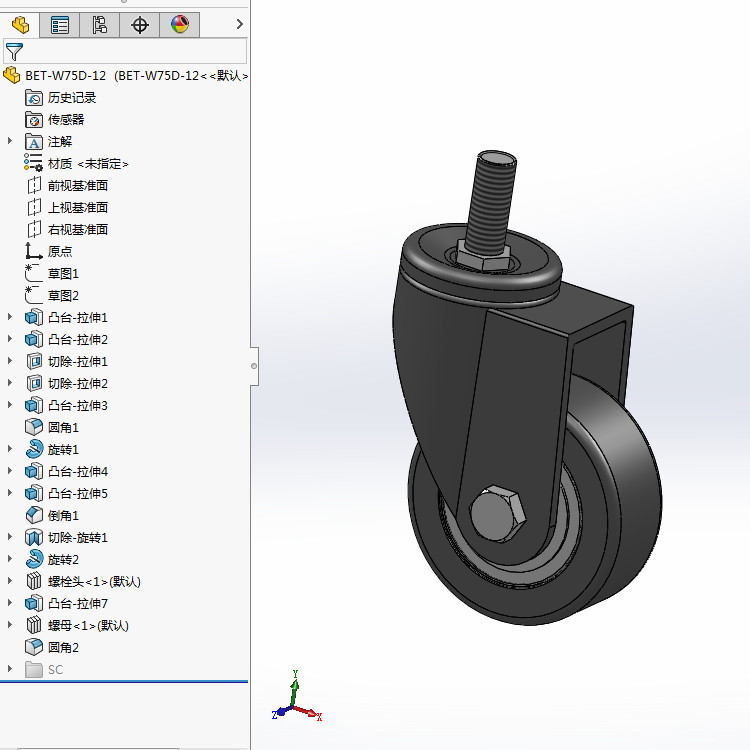This screenshot has width=750, height=750.
Task: Click the 凸台-拉伸1 extrude icon
Action: point(33,317)
